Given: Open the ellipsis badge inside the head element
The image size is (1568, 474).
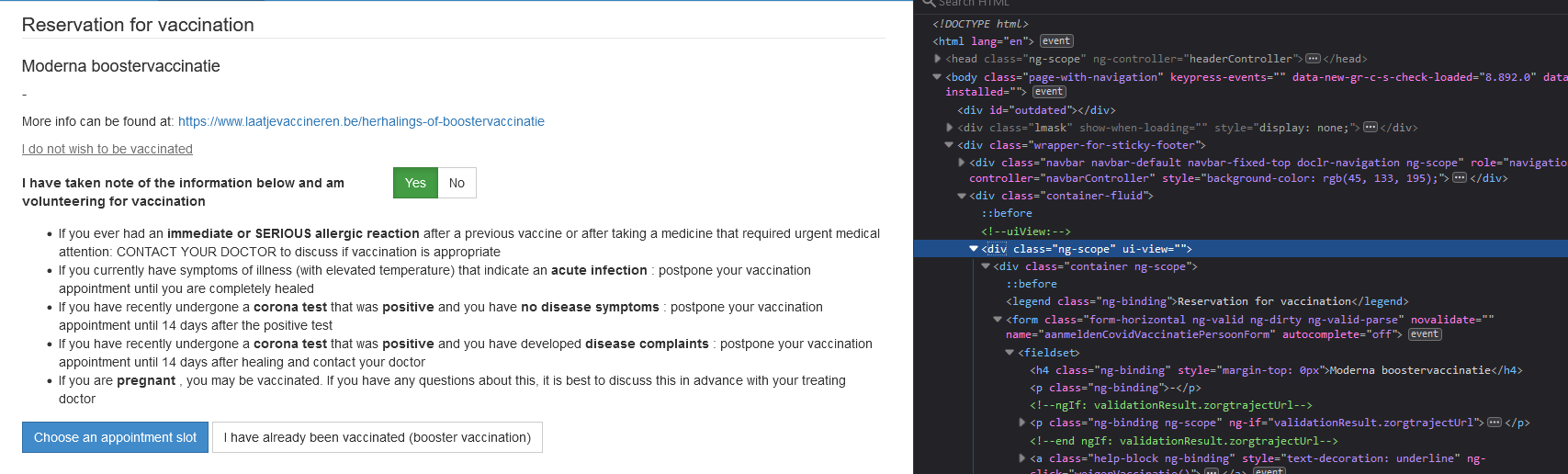Looking at the screenshot, I should (1313, 59).
